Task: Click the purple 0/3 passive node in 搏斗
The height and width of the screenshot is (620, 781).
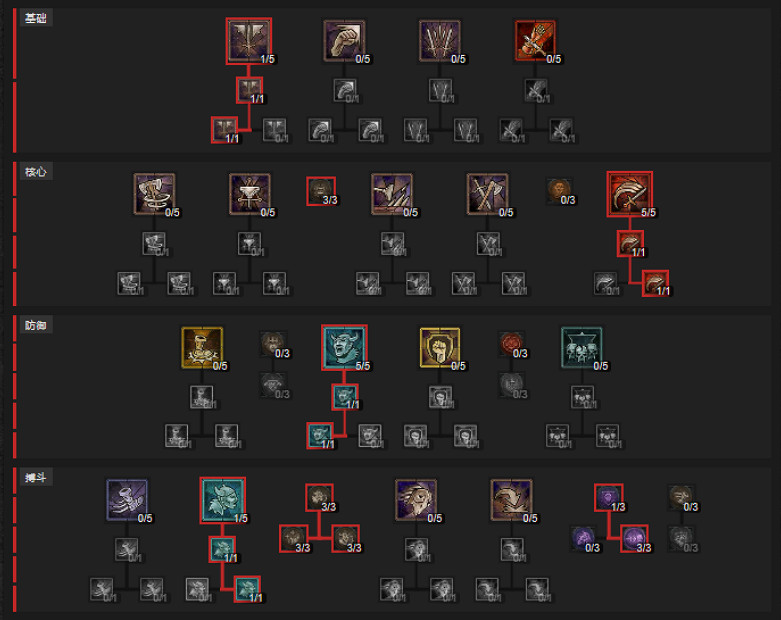Action: click(583, 538)
